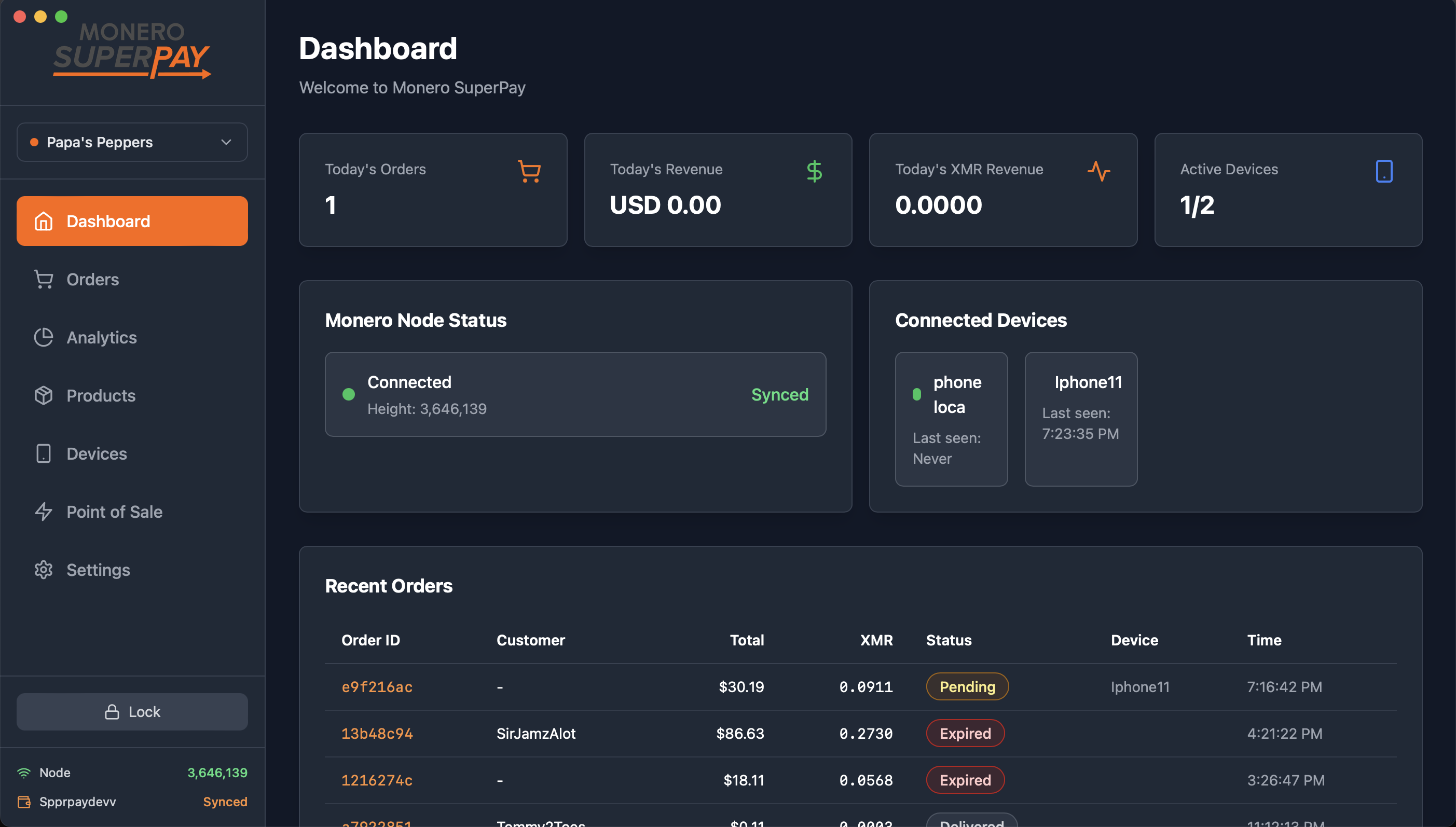The width and height of the screenshot is (1456, 827).
Task: Select the Orders cart icon
Action: pyautogui.click(x=44, y=279)
